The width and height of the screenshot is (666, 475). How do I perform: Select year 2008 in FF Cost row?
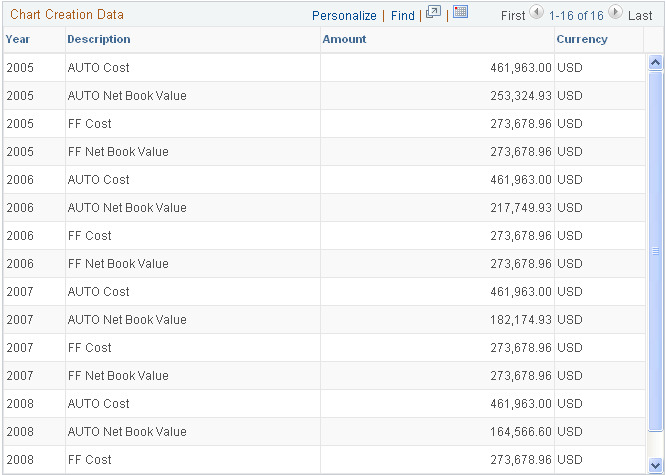(x=20, y=460)
